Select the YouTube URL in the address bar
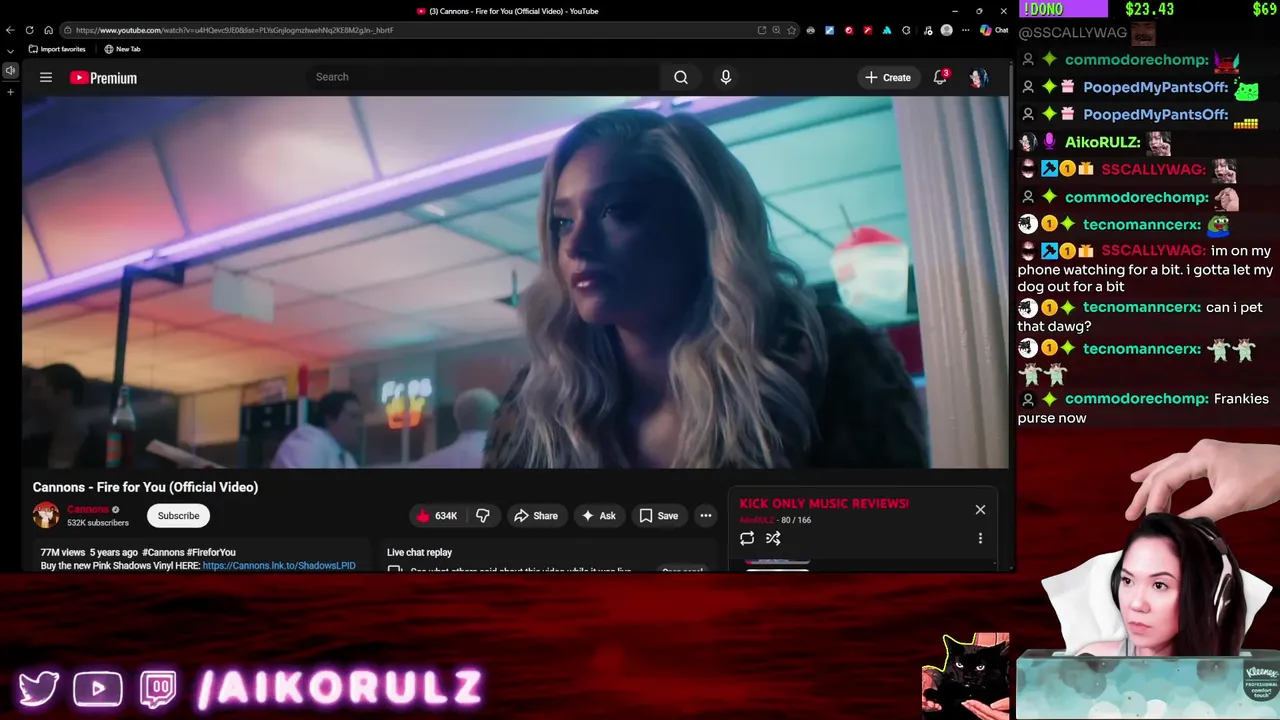Screen dimensions: 1280x720 pos(234,30)
